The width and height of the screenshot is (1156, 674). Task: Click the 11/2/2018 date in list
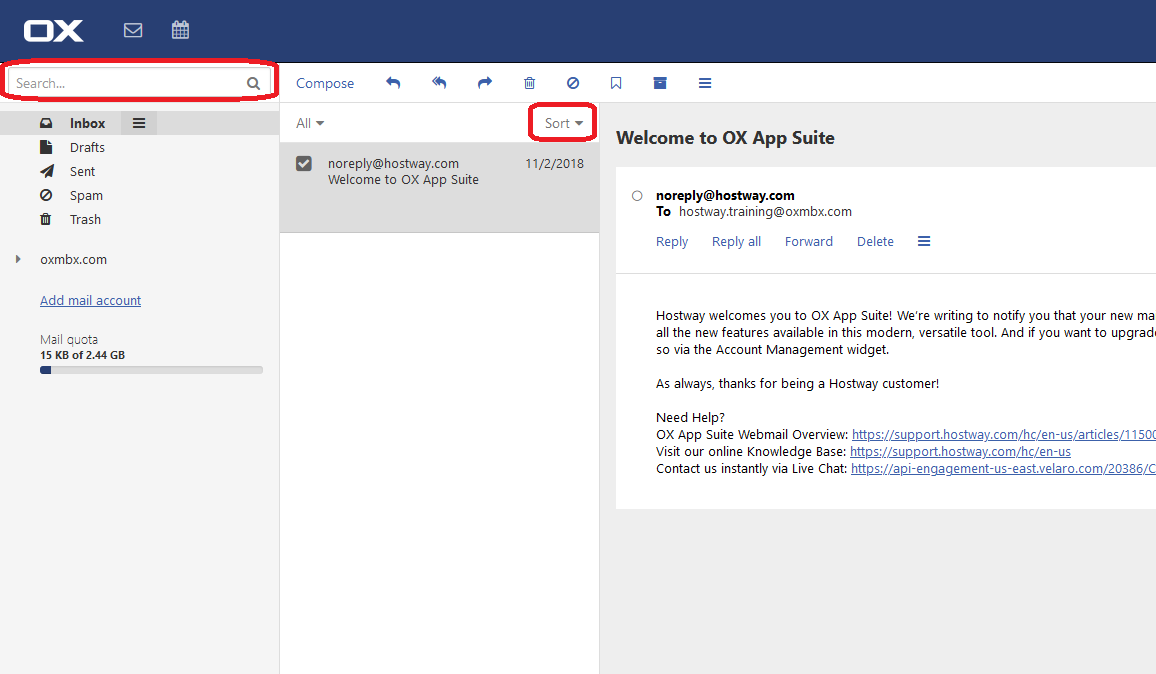(554, 164)
